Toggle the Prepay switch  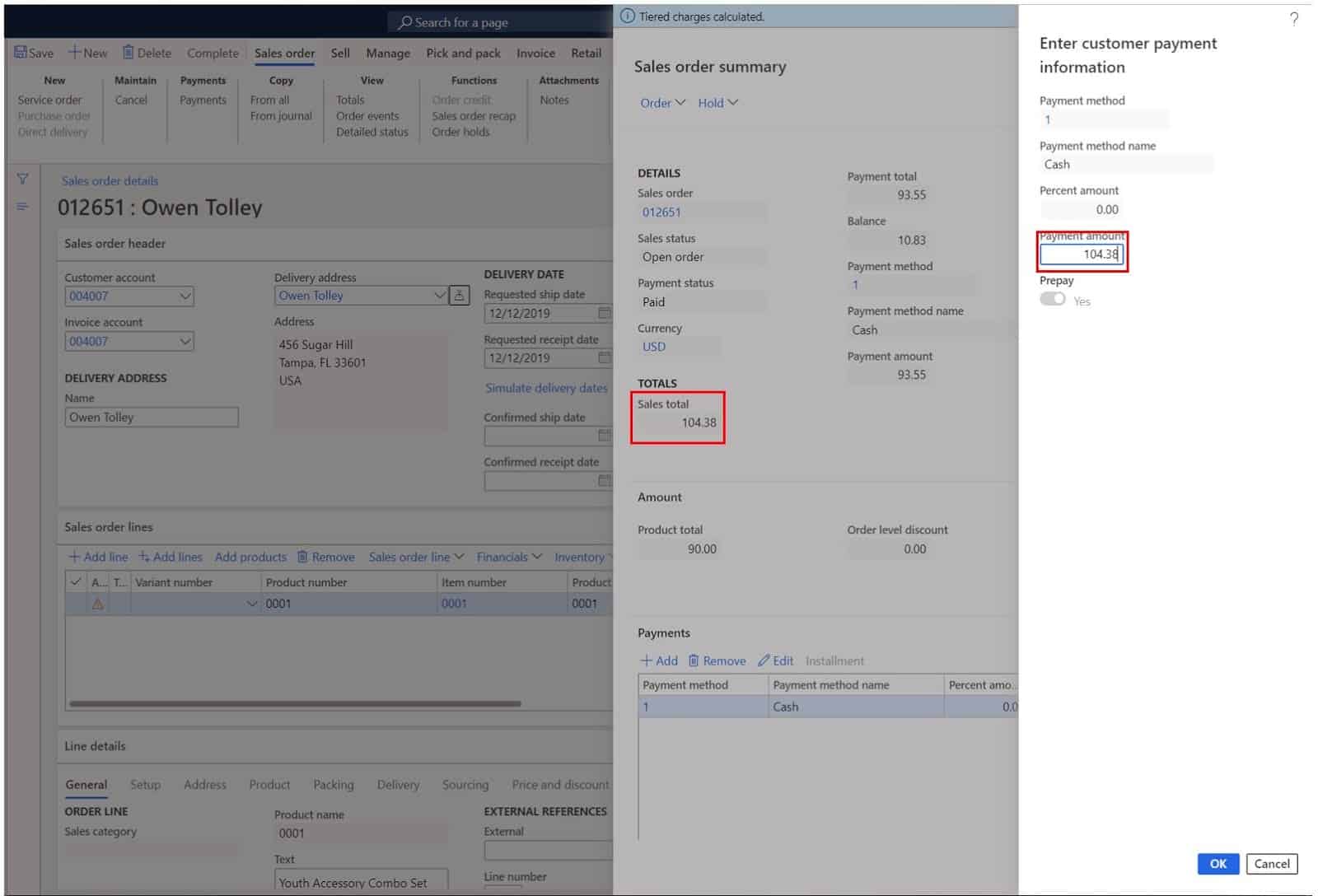point(1052,299)
